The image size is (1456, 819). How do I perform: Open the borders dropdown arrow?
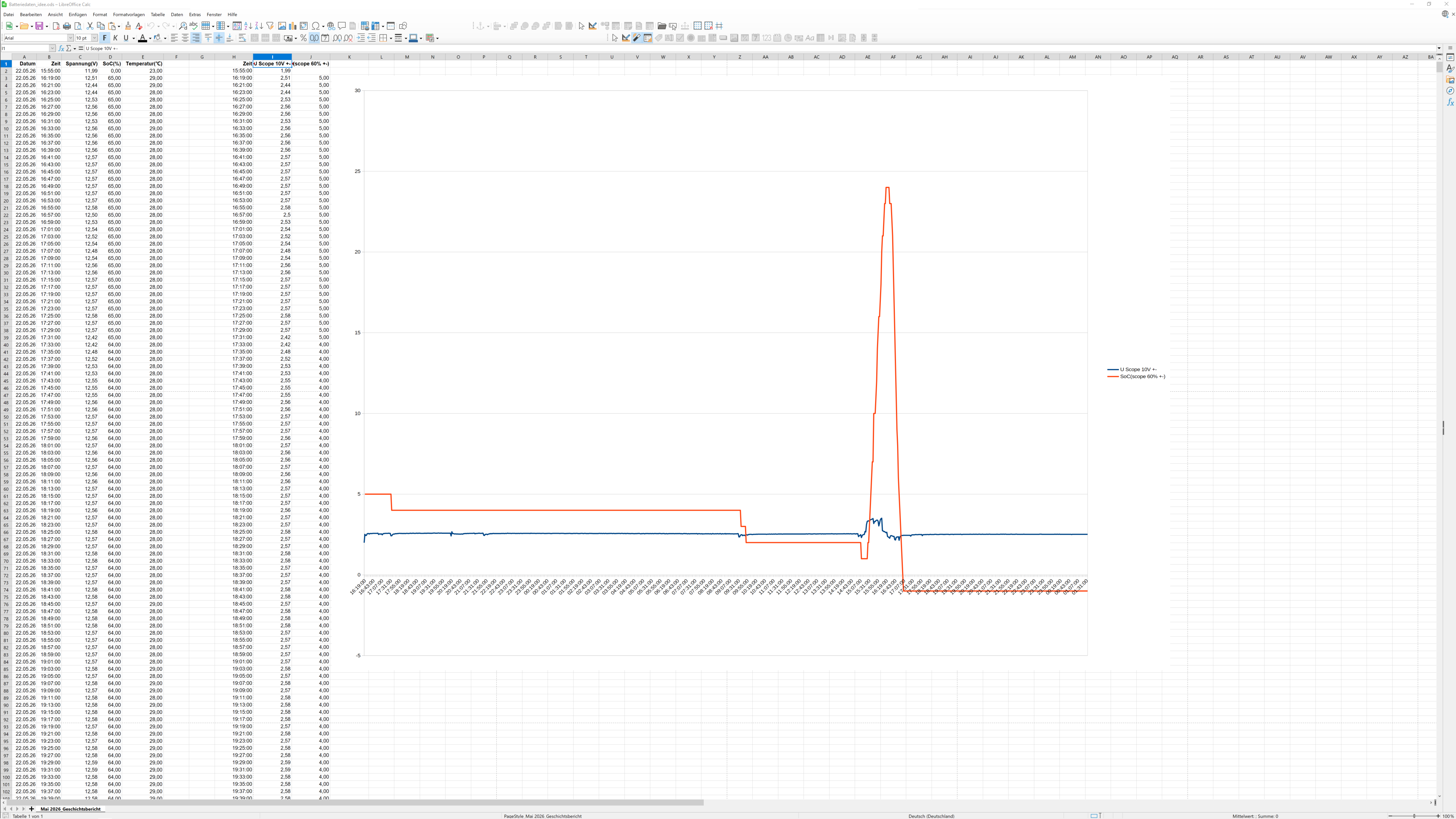(x=391, y=38)
